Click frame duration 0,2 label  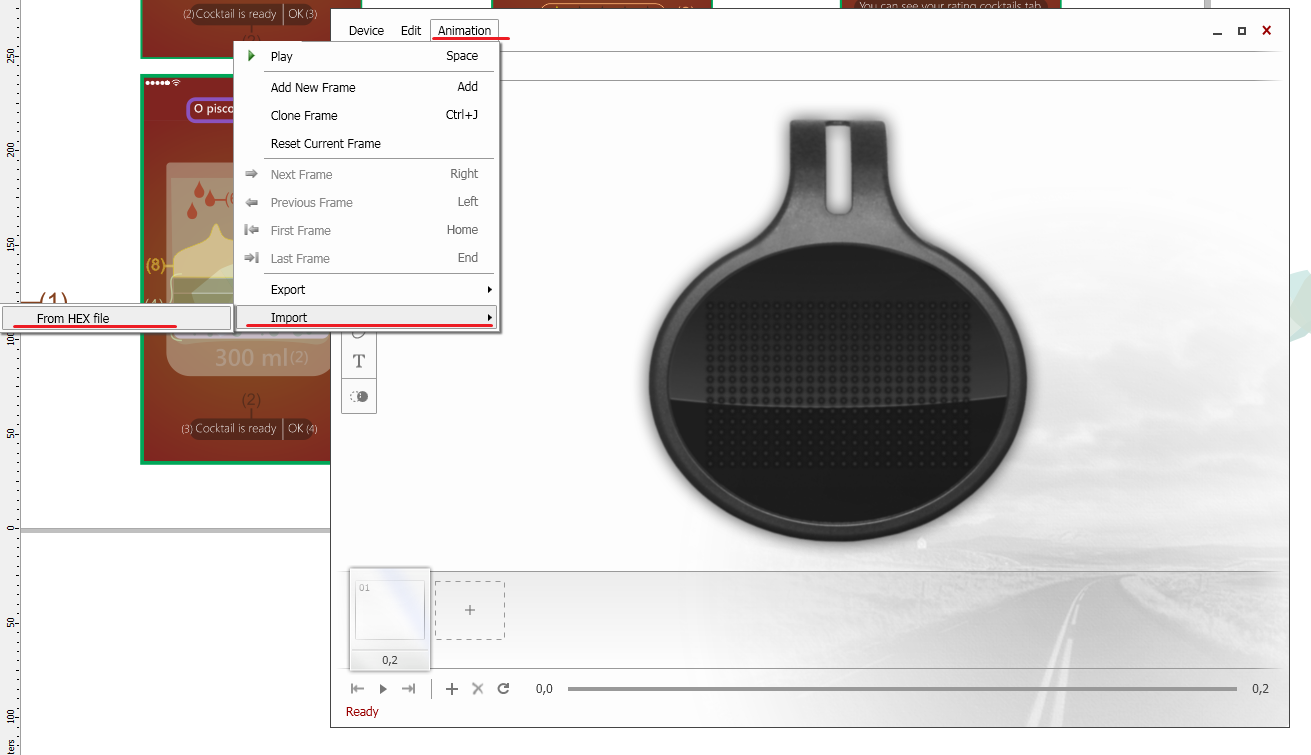(x=390, y=660)
